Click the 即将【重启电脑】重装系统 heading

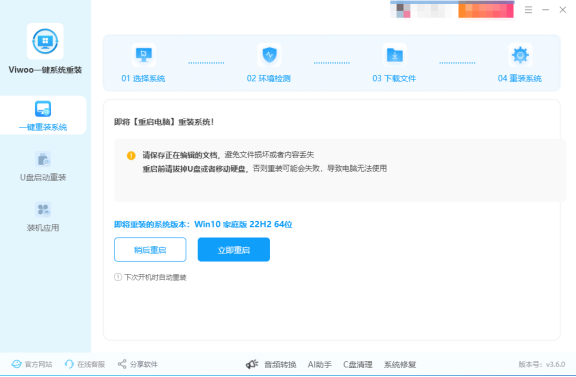point(164,122)
